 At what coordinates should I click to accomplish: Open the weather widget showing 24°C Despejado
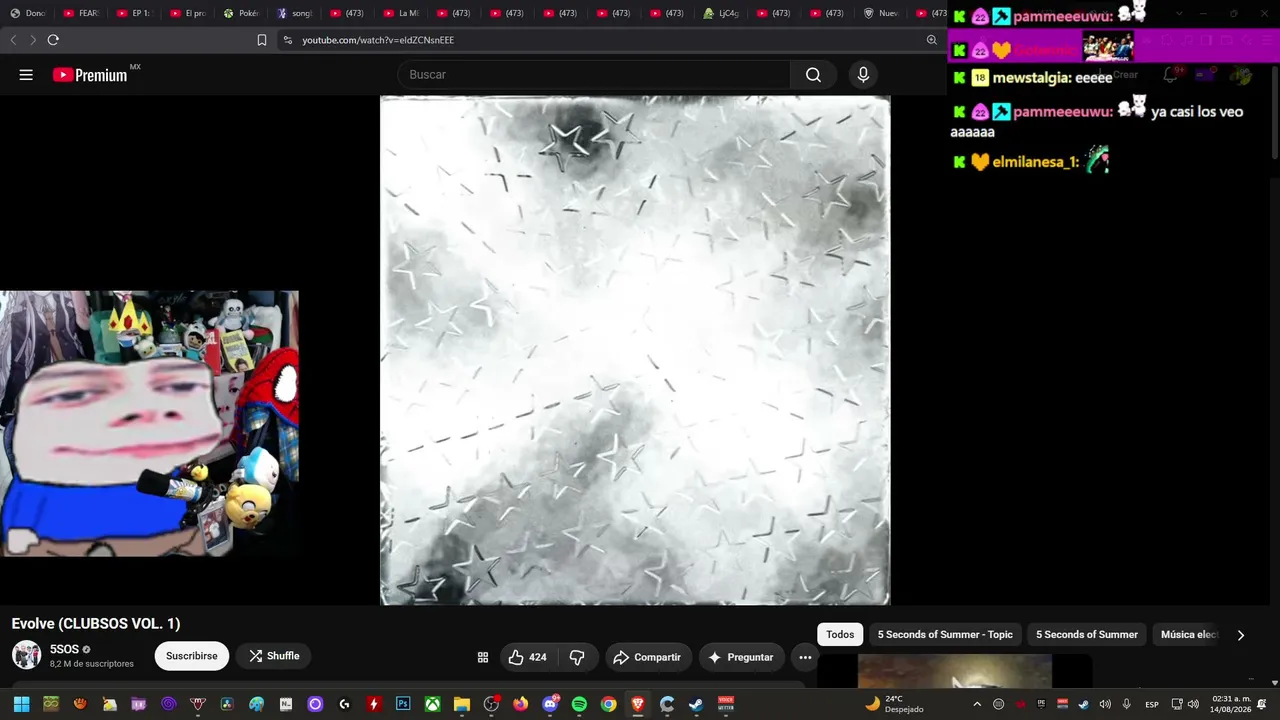coord(894,704)
